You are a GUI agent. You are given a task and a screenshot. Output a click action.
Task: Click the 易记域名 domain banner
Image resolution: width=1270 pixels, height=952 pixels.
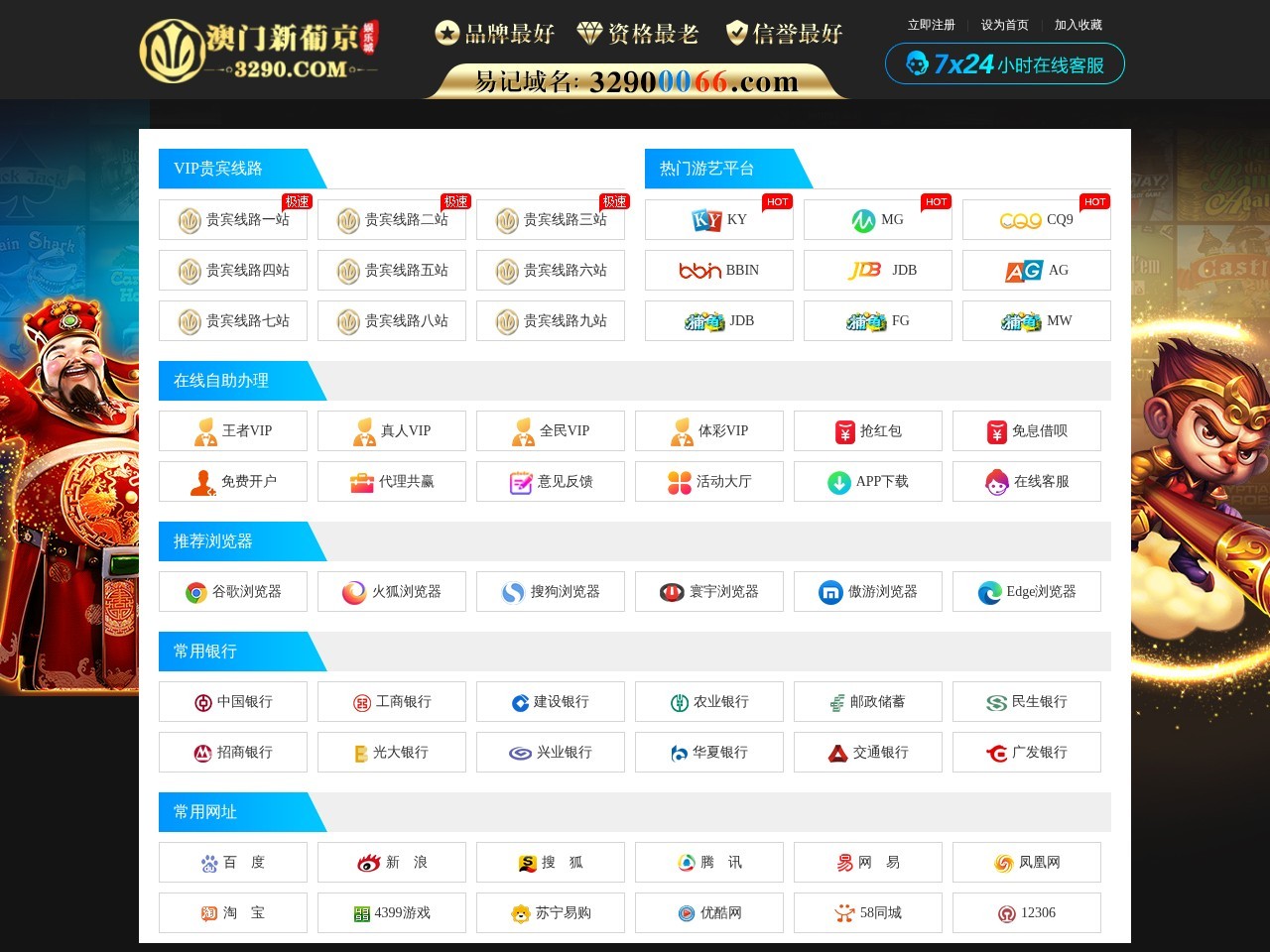click(x=636, y=81)
